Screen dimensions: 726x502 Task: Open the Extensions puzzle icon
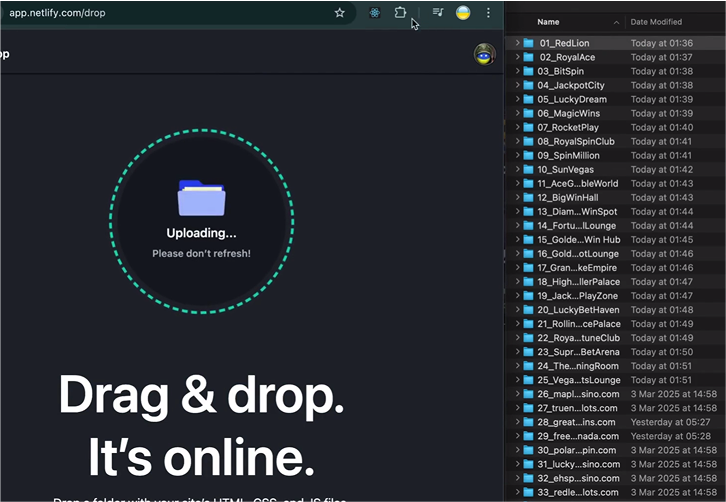pyautogui.click(x=400, y=13)
